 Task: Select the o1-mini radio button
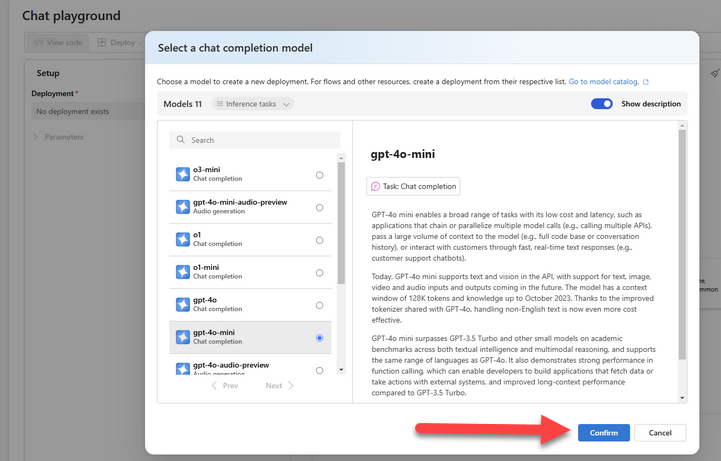tap(320, 273)
